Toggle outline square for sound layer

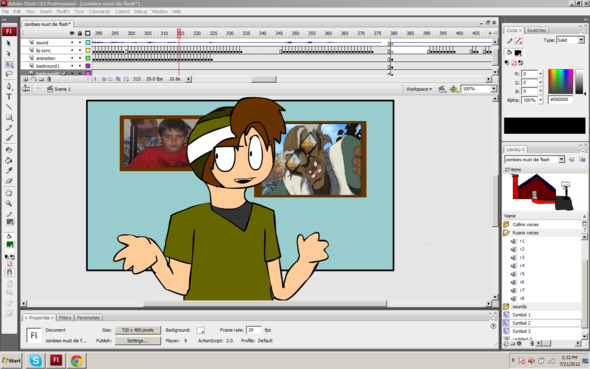coord(88,43)
